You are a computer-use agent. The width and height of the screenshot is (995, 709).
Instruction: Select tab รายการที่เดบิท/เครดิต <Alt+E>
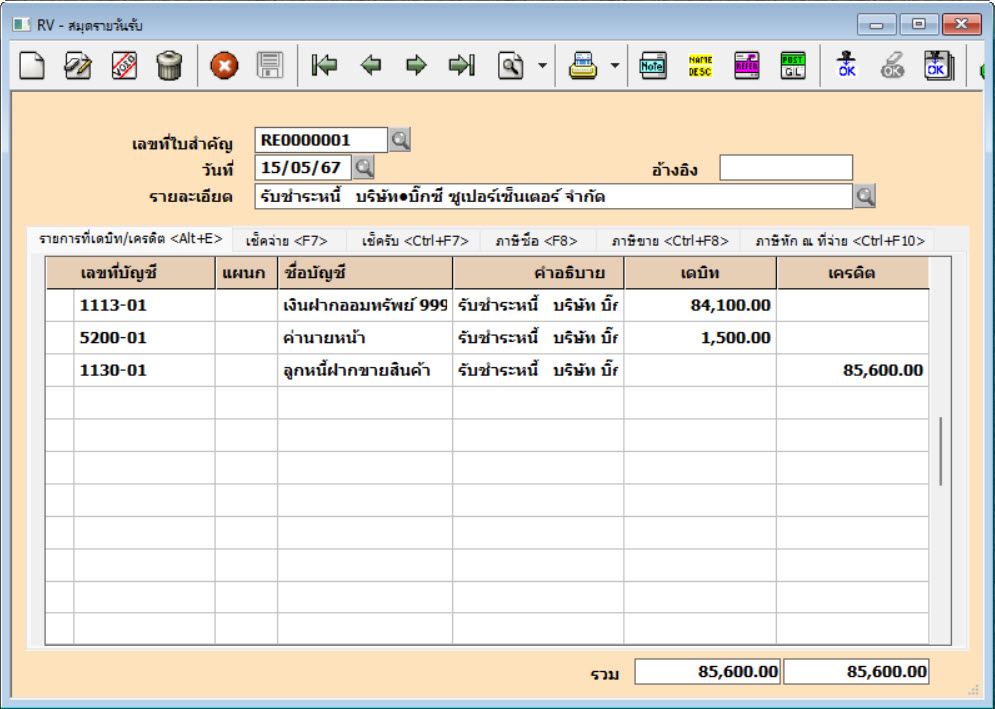(x=130, y=239)
